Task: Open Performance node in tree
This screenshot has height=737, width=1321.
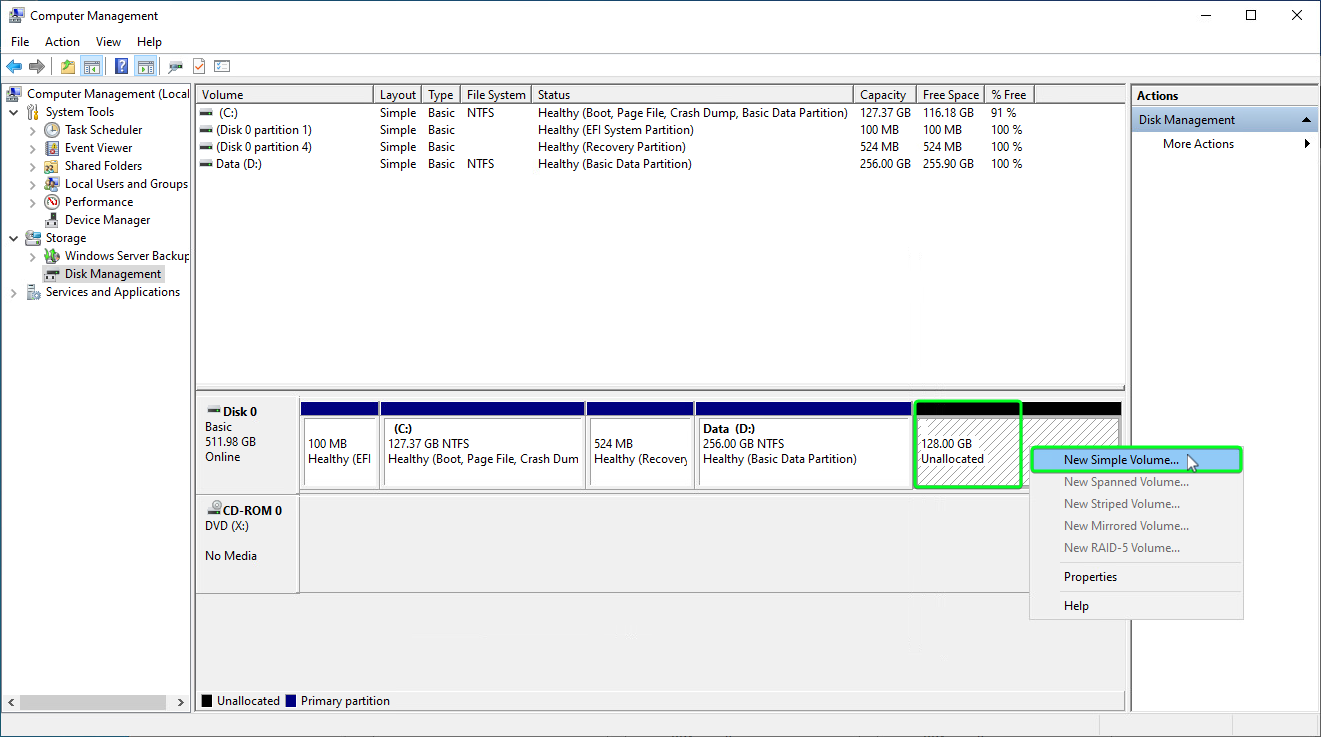Action: [99, 202]
